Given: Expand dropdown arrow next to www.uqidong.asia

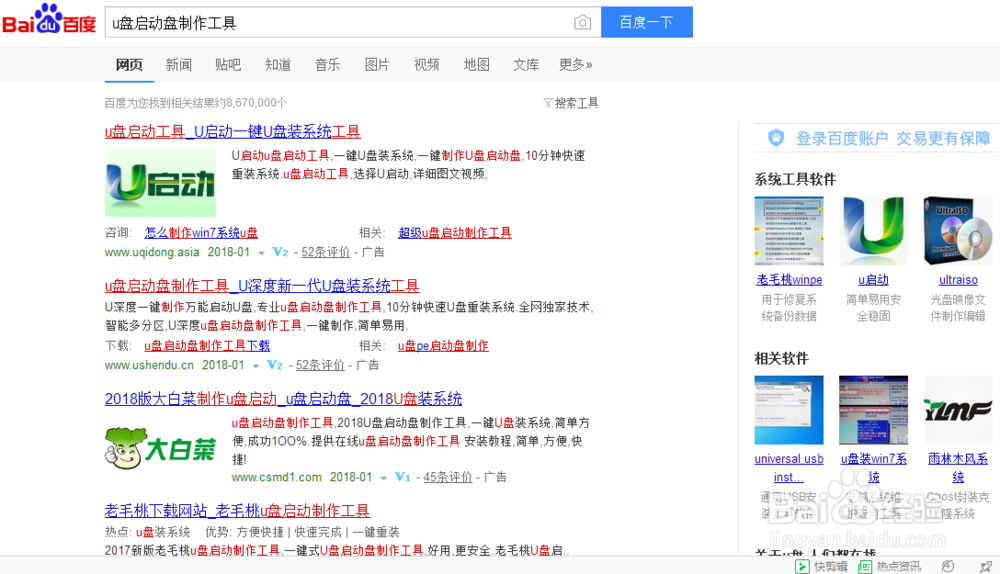Looking at the screenshot, I should click(261, 253).
